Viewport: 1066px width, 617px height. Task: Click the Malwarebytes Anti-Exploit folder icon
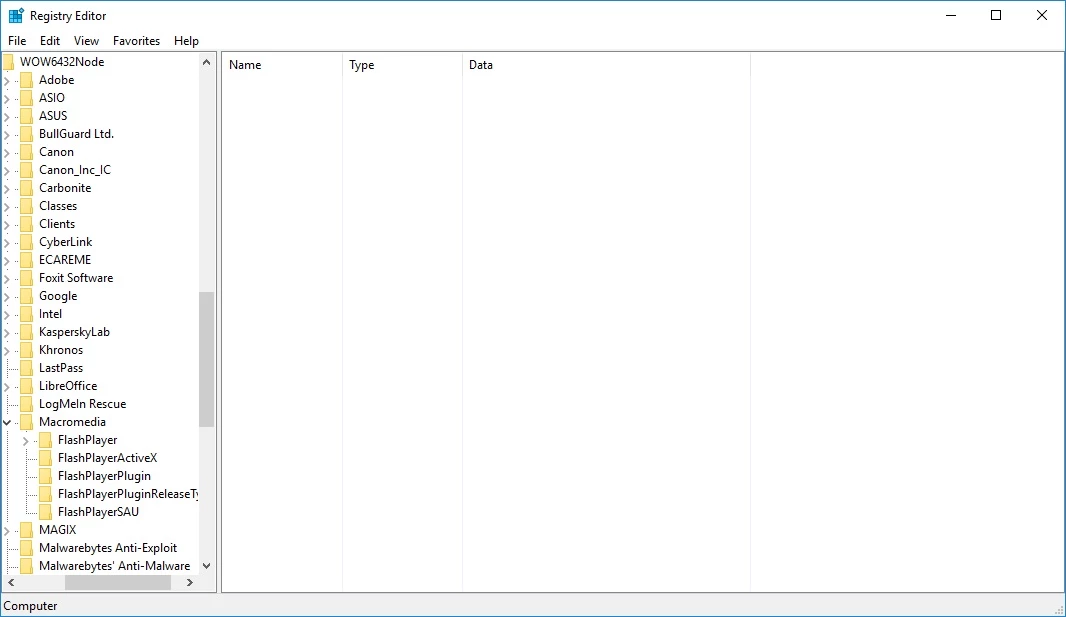click(x=26, y=548)
